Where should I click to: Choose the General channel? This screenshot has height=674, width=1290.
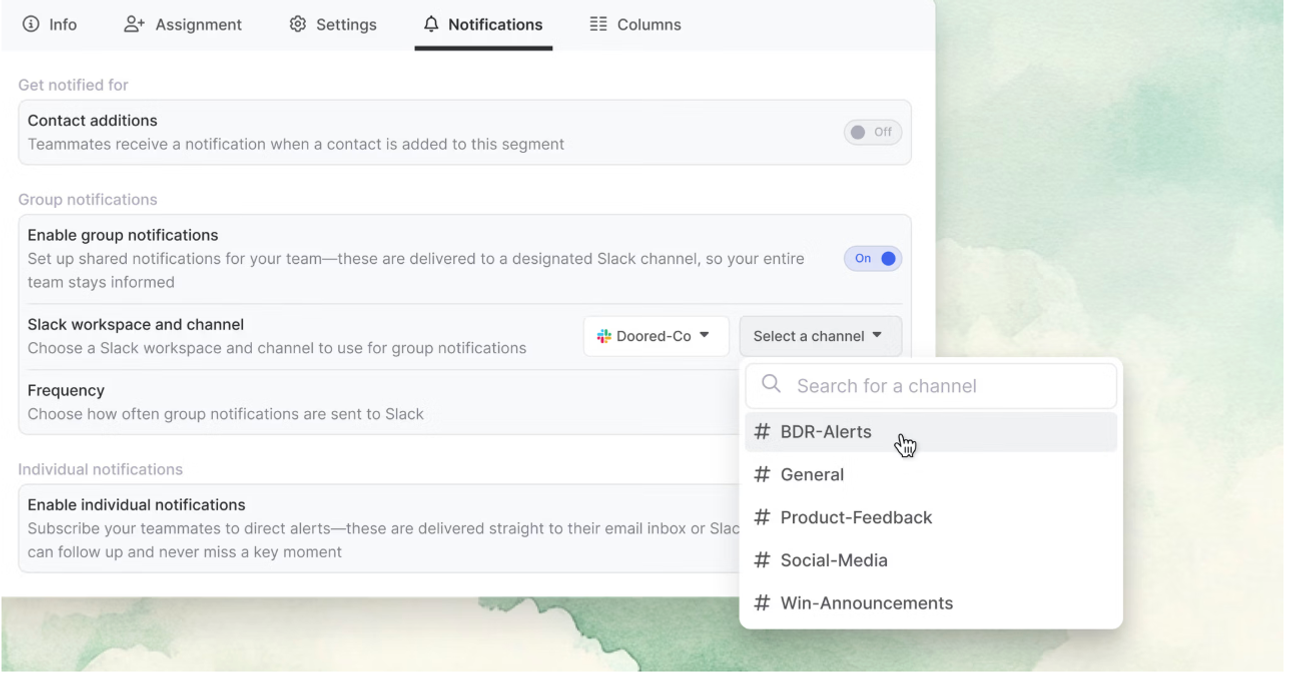[931, 475]
